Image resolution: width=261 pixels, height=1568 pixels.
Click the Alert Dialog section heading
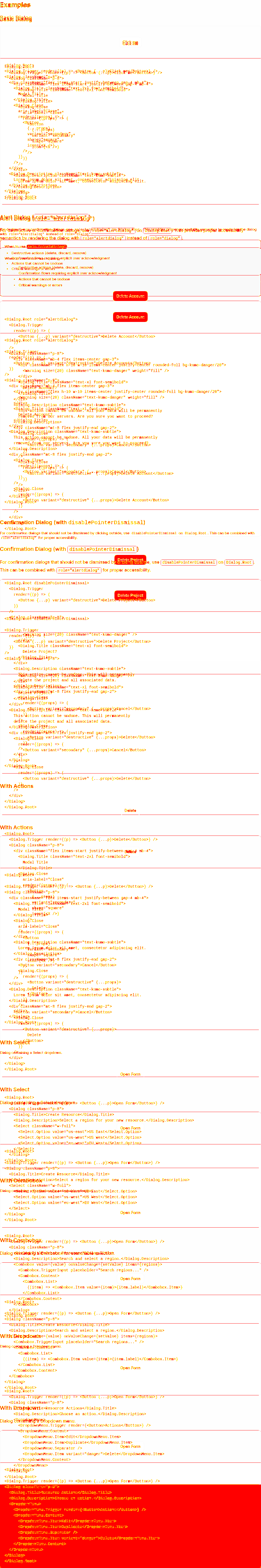tap(47, 218)
